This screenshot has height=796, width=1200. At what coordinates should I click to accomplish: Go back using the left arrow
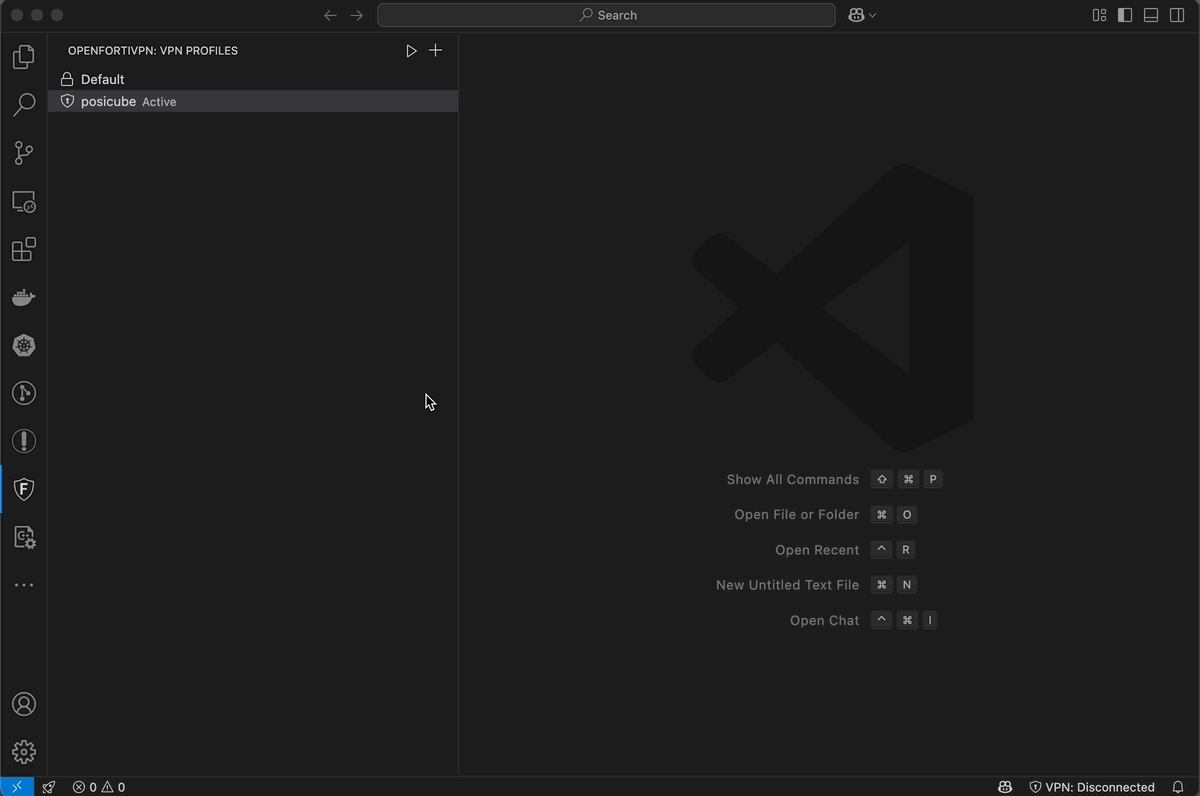click(x=331, y=15)
